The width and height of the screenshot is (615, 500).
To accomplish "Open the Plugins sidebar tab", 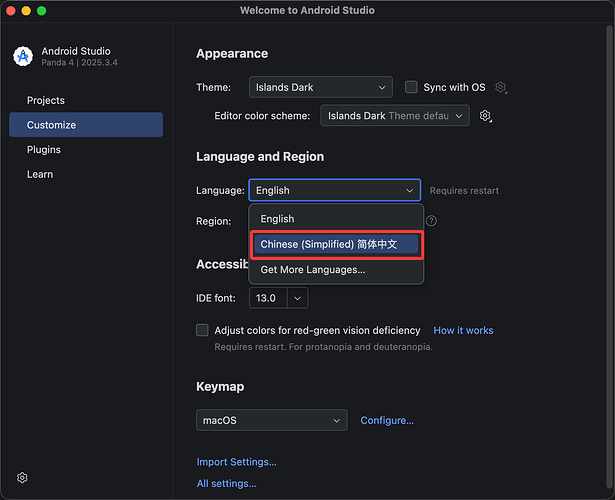I will (86, 149).
